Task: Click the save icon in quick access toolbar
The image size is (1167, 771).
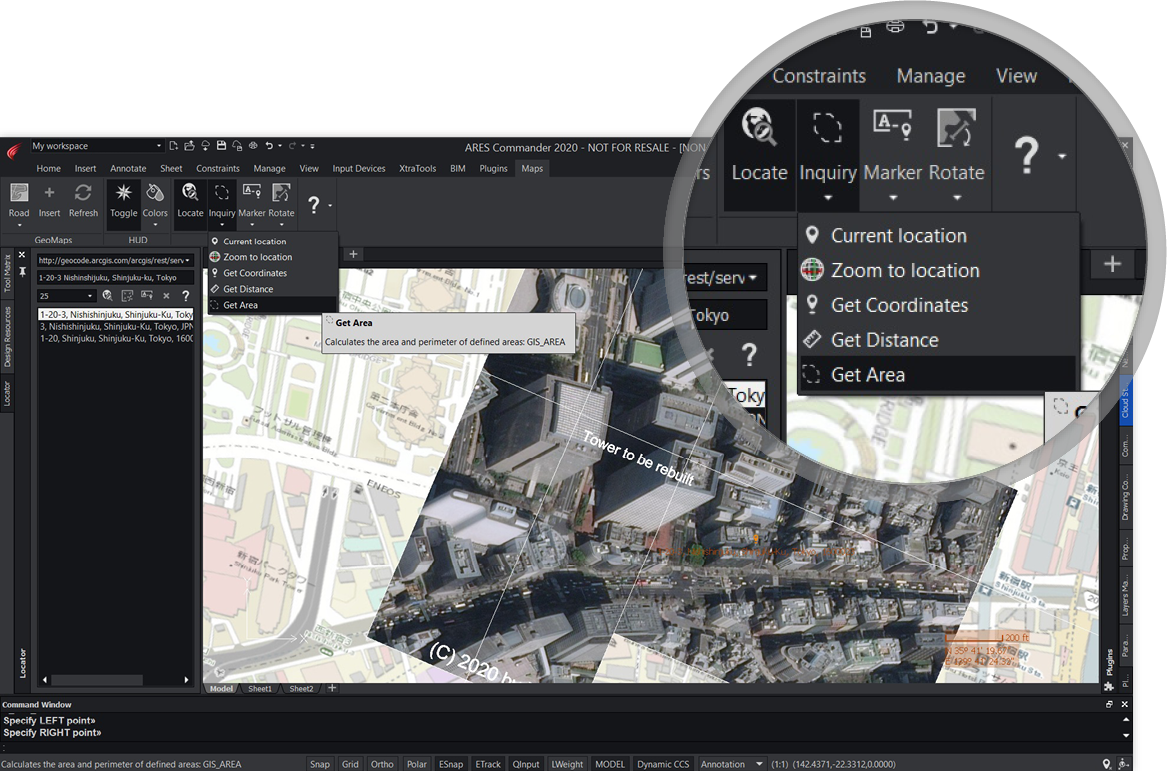Action: [221, 146]
